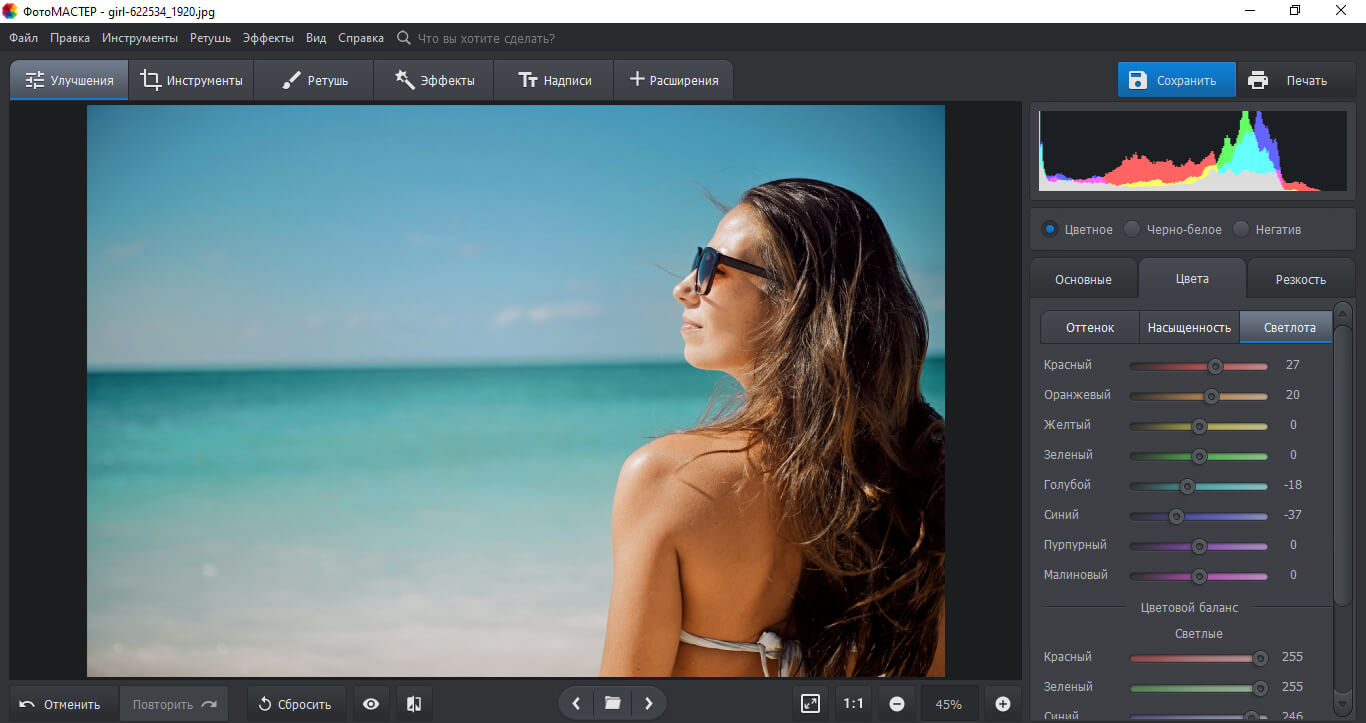The width and height of the screenshot is (1366, 723).
Task: Zoom out with the minus icon
Action: [897, 704]
